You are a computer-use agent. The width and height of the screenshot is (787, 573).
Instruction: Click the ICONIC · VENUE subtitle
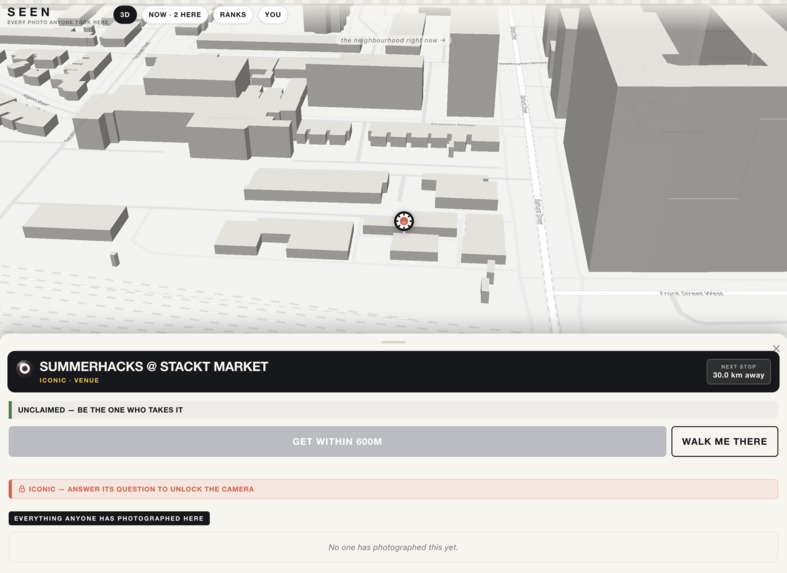(69, 380)
